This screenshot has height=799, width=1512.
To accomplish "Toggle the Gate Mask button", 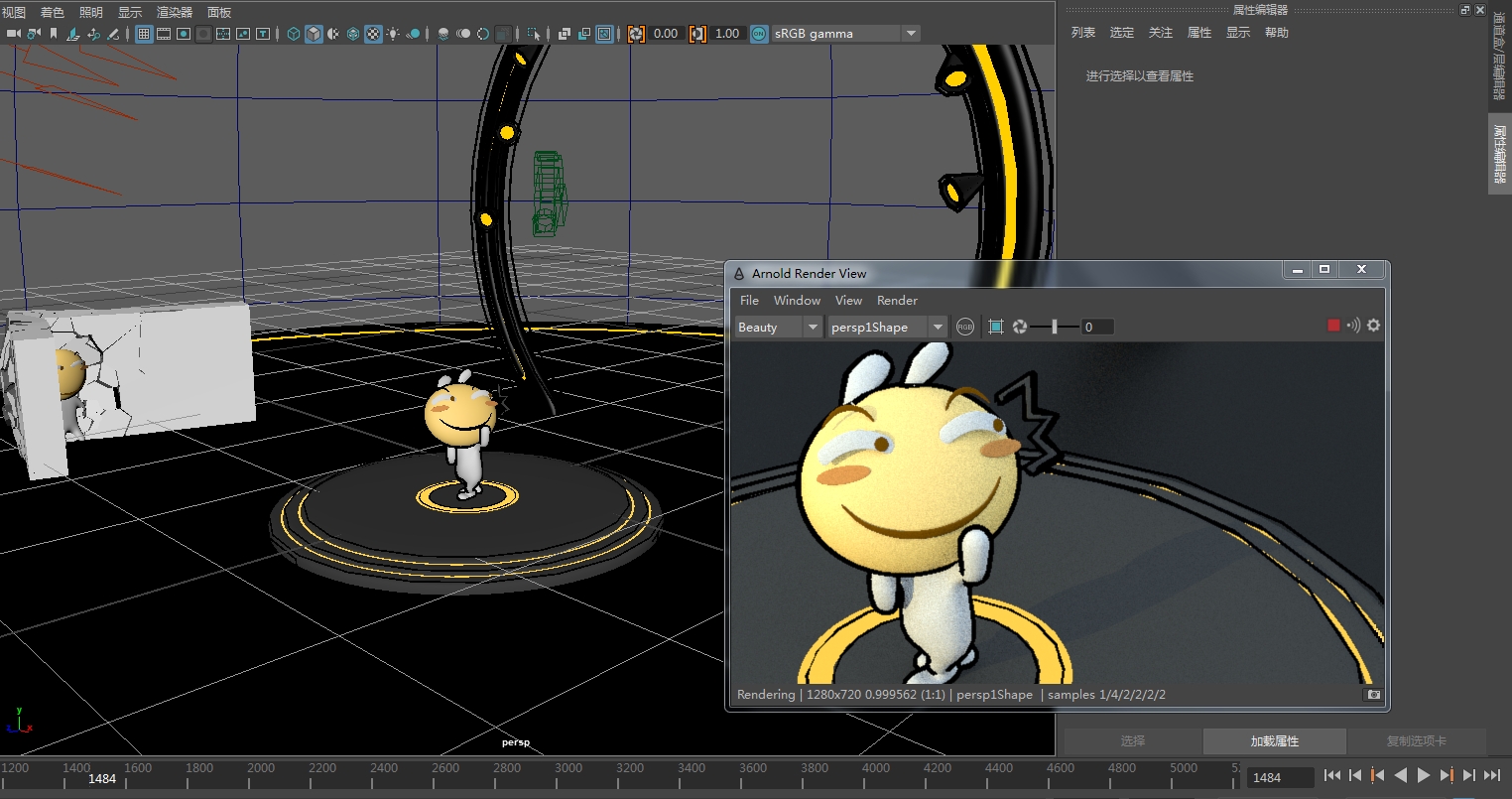I will 203,34.
